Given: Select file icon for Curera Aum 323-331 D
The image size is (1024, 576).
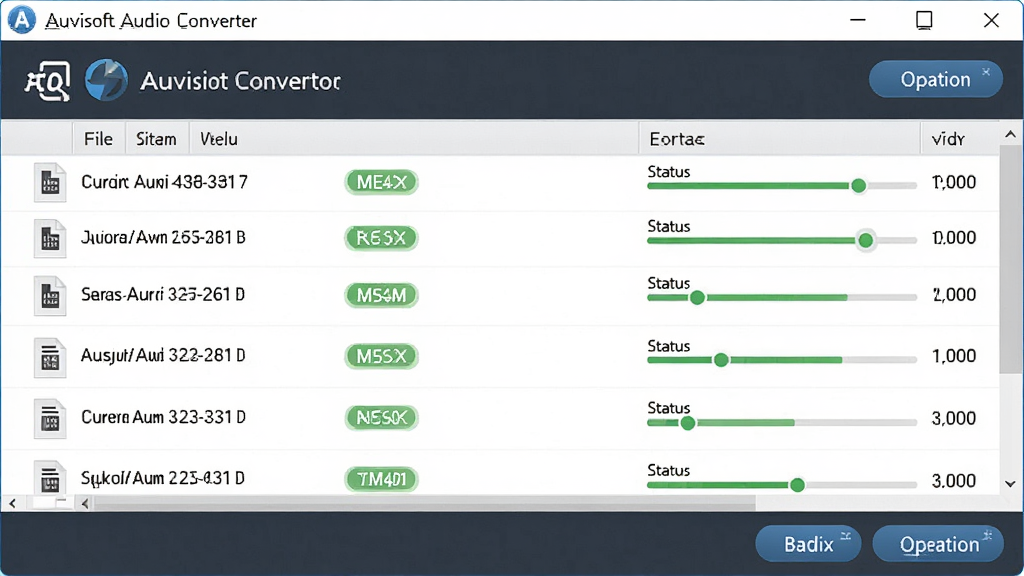Looking at the screenshot, I should (x=50, y=419).
